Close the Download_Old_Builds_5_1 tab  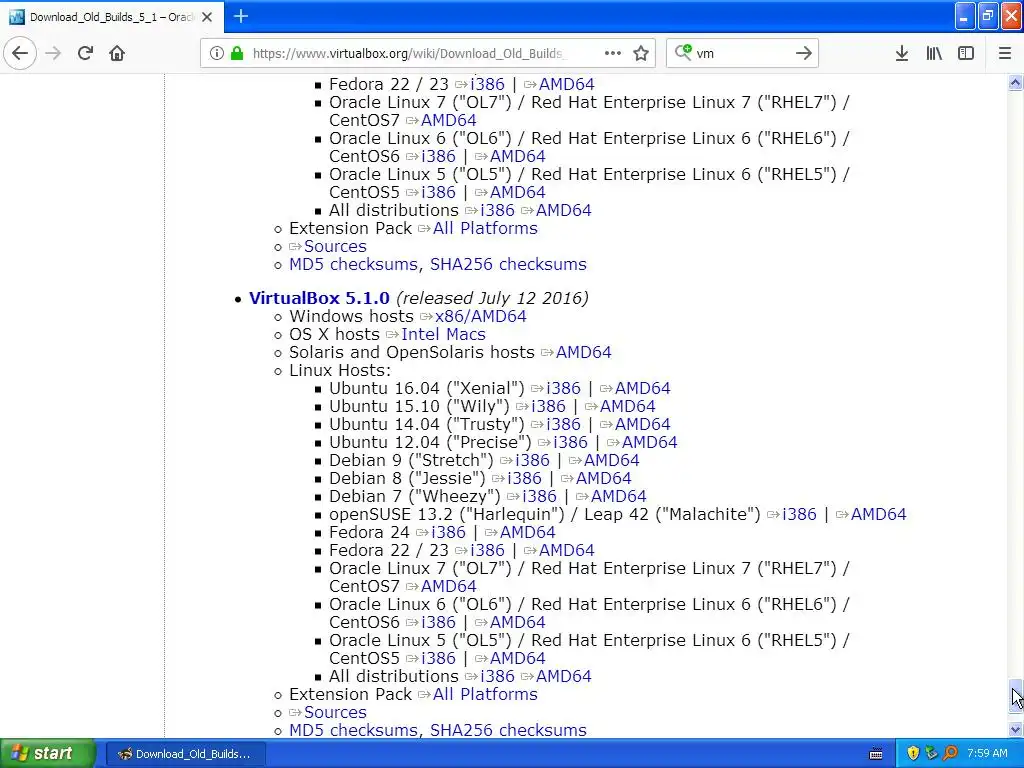(x=207, y=17)
